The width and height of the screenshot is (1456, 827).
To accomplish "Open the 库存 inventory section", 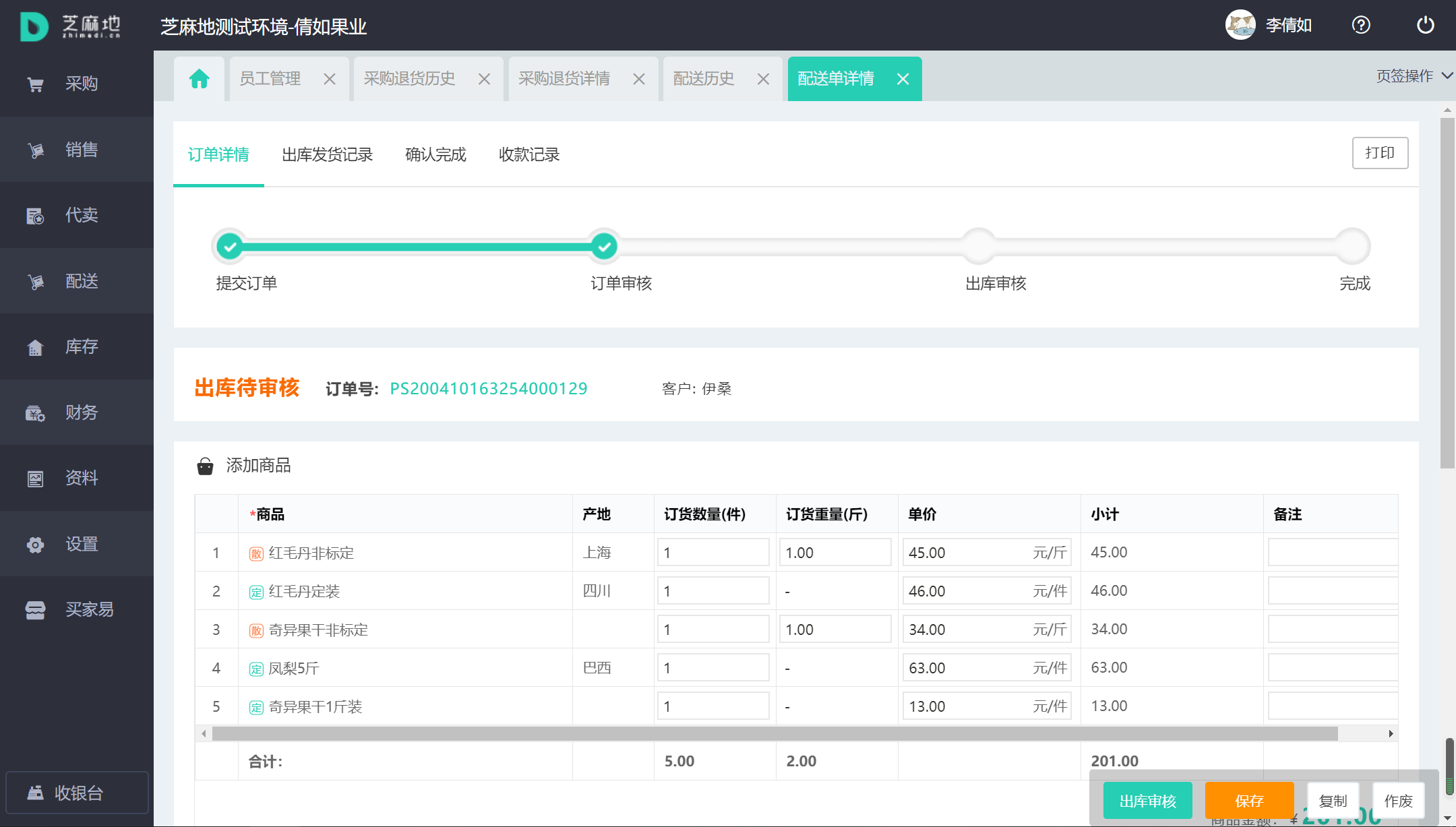I will [77, 346].
